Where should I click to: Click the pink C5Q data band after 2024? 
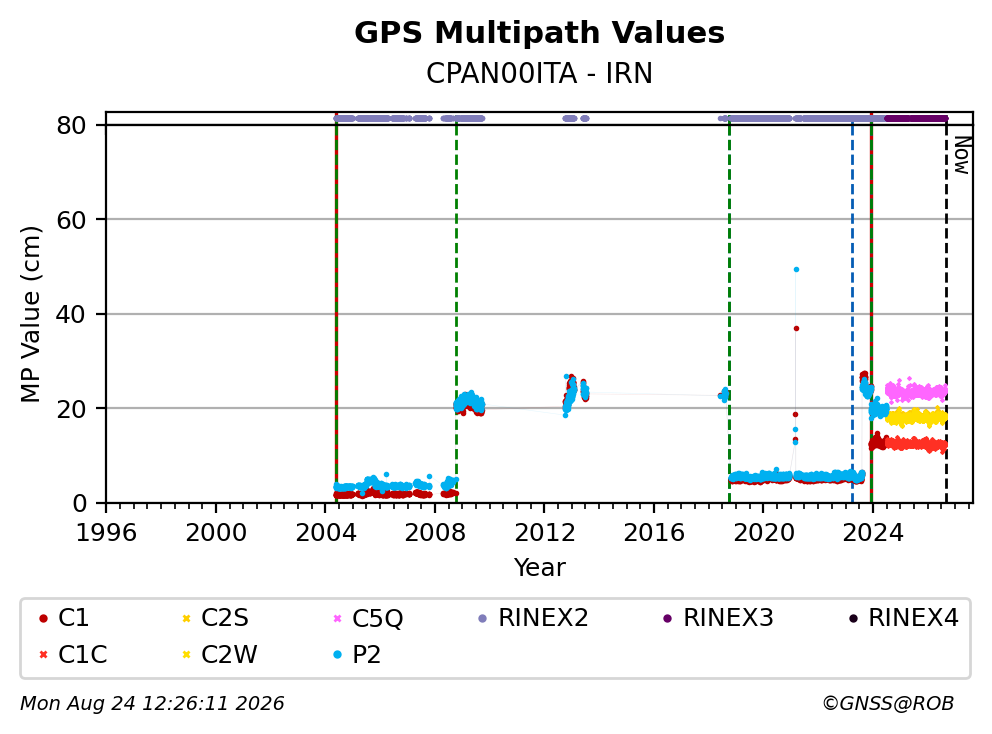[916, 391]
